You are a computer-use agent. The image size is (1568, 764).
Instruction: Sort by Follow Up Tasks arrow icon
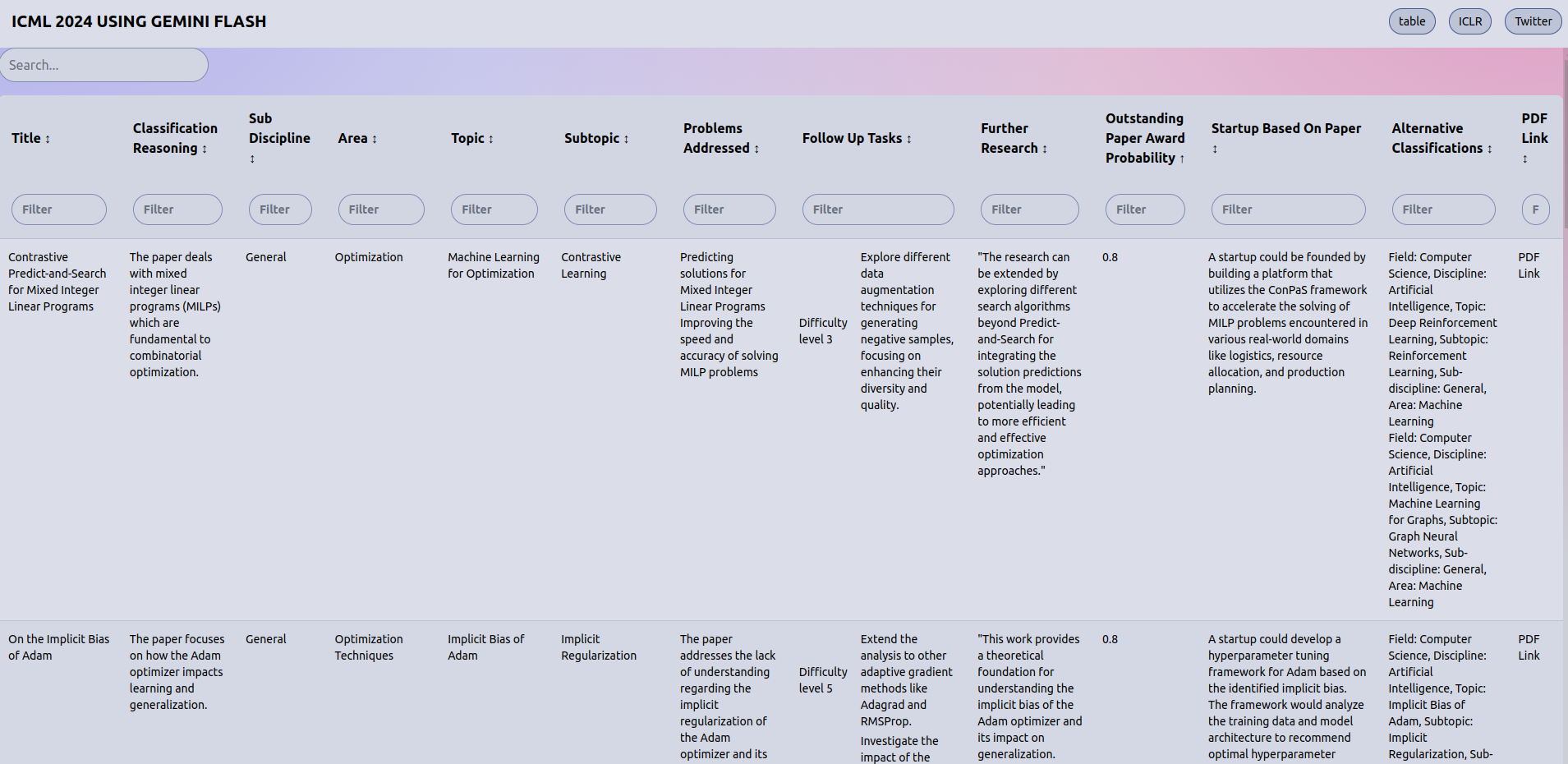(909, 140)
